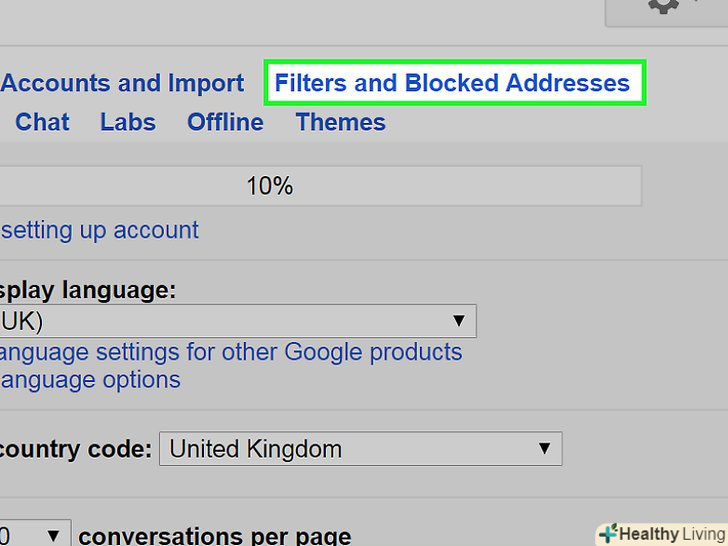This screenshot has width=728, height=546.
Task: Switch to the Themes tab
Action: tap(340, 122)
